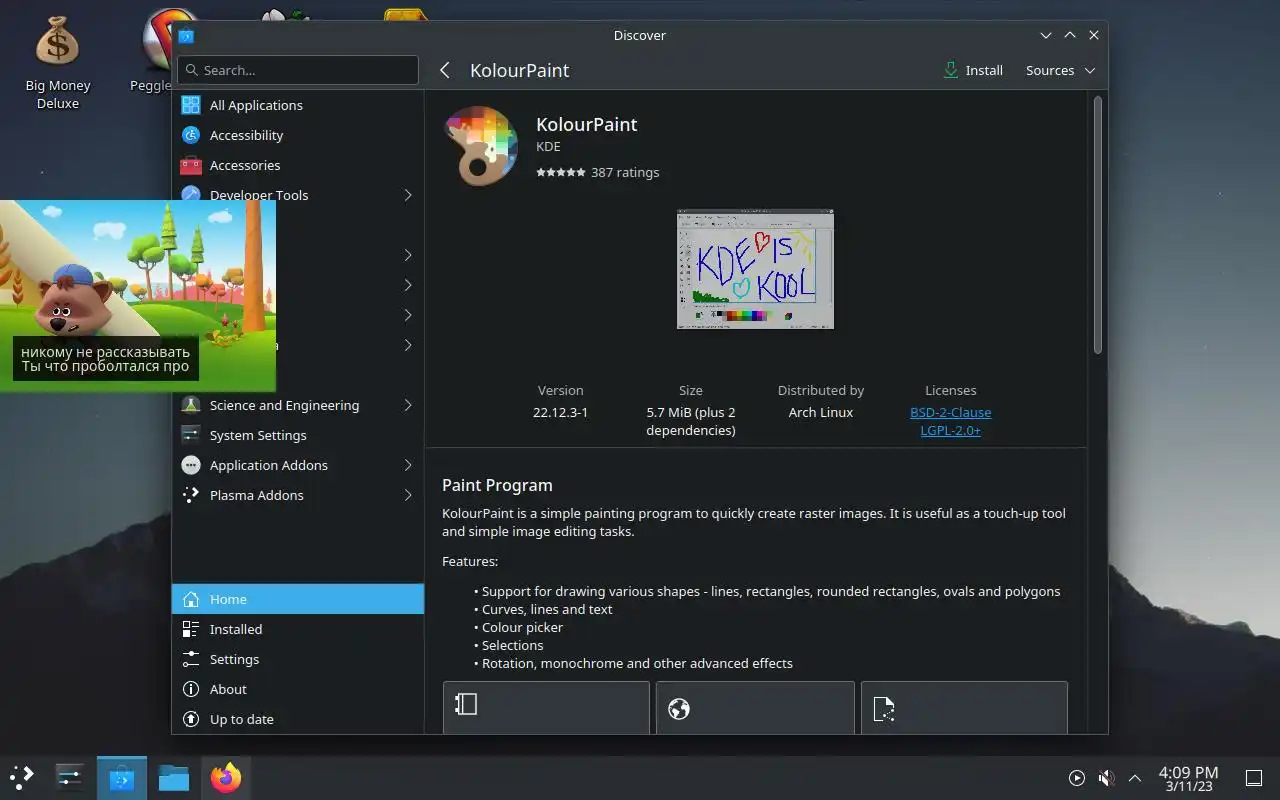Click the show desktop button
Screen dimensions: 1280x800
pos(1253,778)
